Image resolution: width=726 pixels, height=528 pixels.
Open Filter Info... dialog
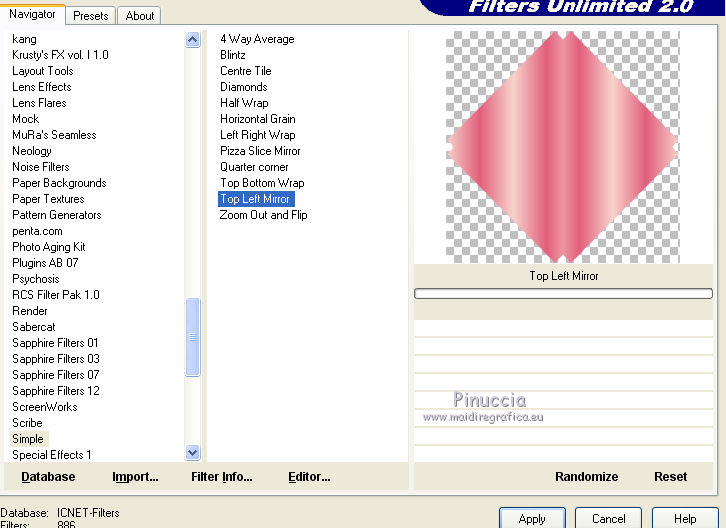pyautogui.click(x=222, y=477)
